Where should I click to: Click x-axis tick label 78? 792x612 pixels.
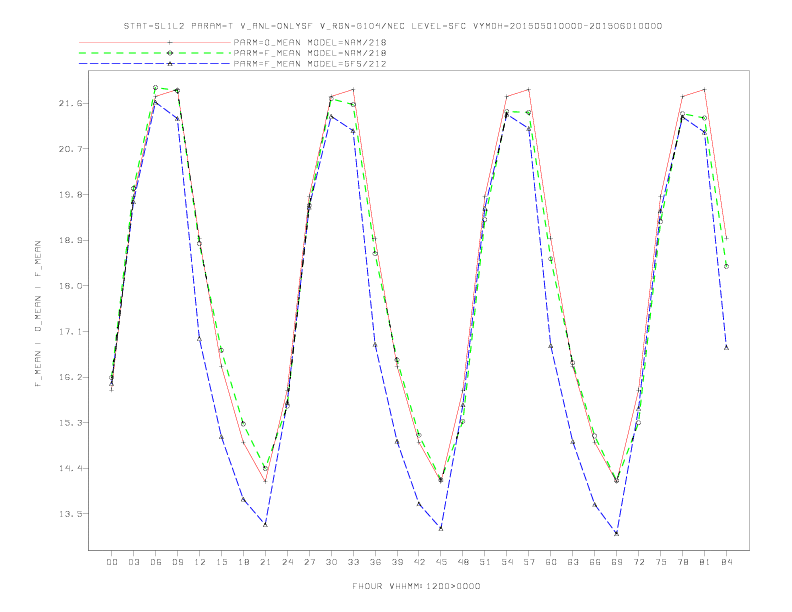[x=682, y=562]
